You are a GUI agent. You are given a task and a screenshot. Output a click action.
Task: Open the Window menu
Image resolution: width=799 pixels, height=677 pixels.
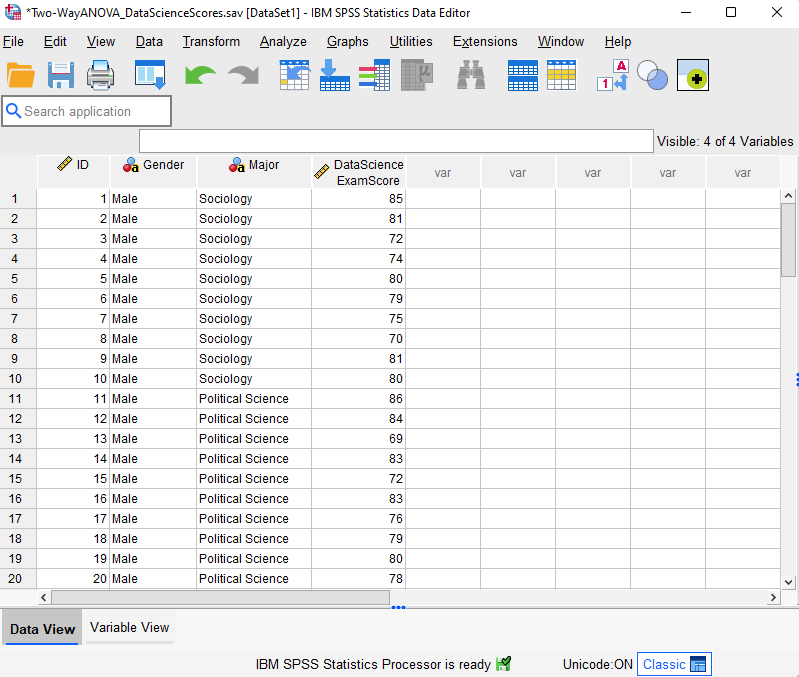pos(561,41)
